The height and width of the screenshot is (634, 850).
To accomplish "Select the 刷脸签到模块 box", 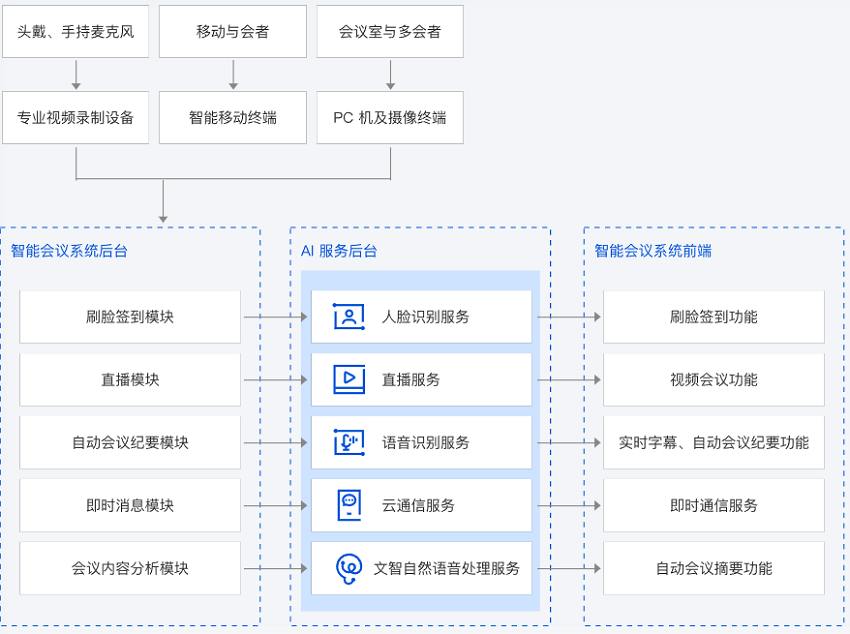I will pos(130,317).
